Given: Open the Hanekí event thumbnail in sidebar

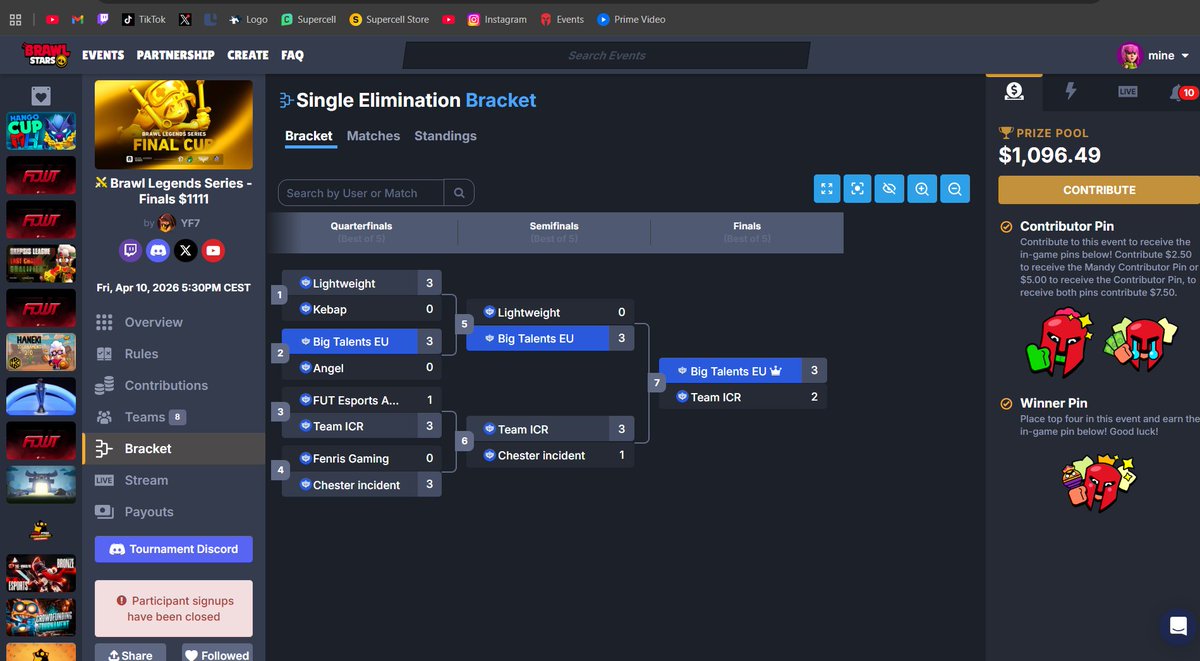Looking at the screenshot, I should [x=41, y=352].
